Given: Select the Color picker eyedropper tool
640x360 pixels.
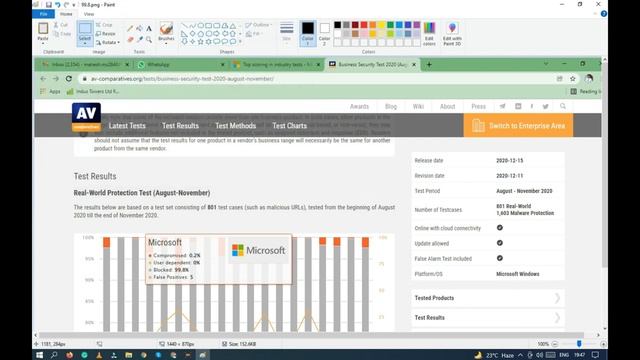Looking at the screenshot, I should point(140,39).
